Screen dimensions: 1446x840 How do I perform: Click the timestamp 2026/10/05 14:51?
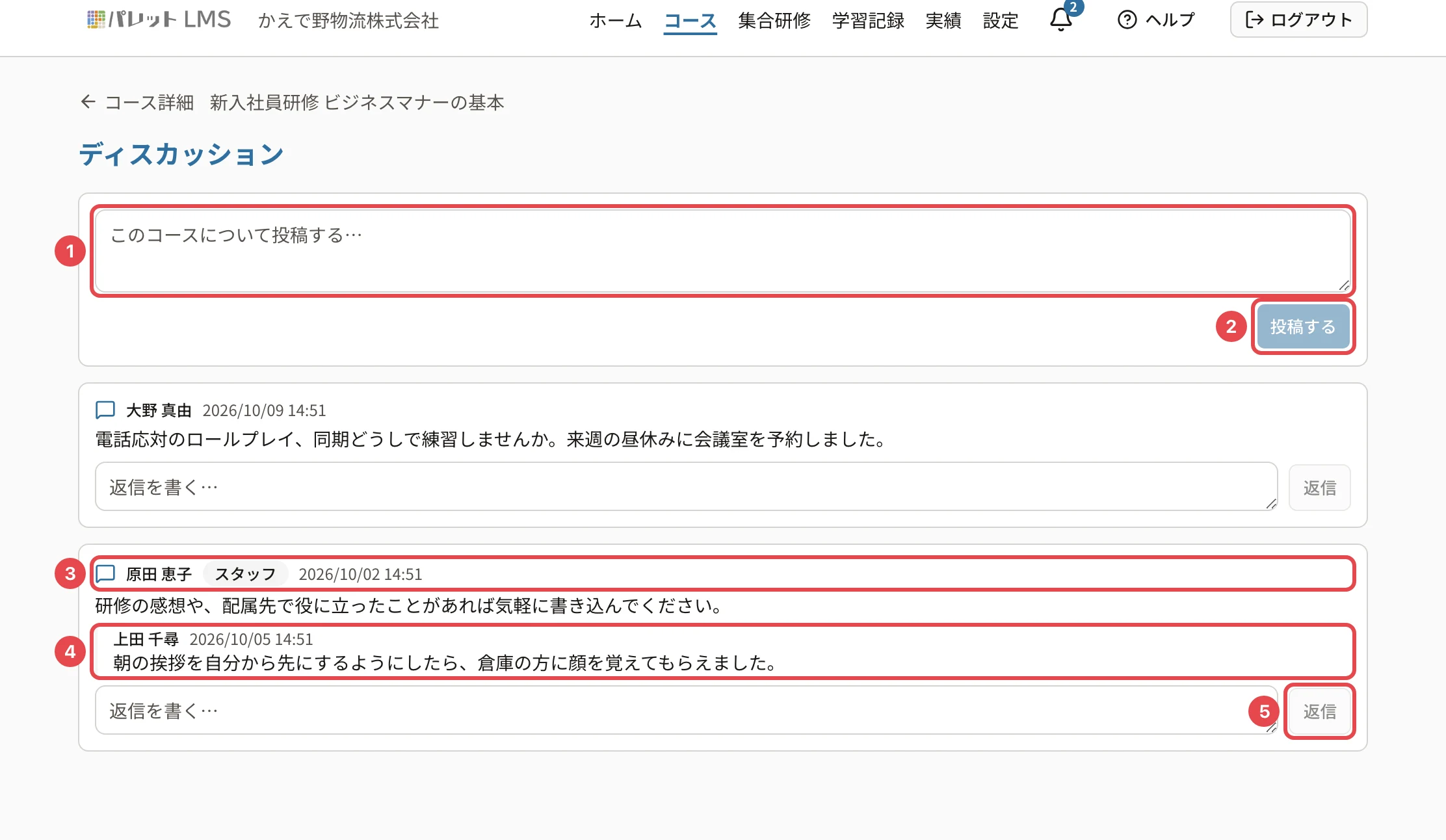(251, 639)
